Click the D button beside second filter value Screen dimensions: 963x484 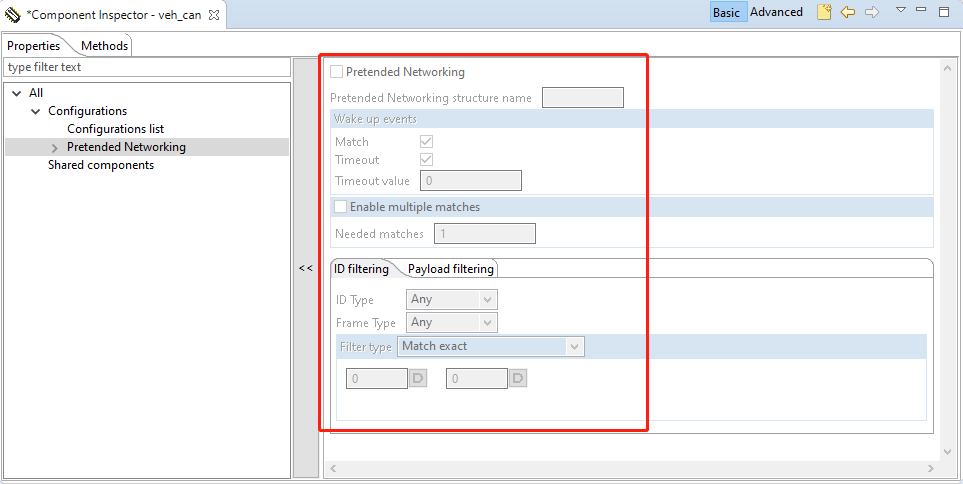[518, 378]
